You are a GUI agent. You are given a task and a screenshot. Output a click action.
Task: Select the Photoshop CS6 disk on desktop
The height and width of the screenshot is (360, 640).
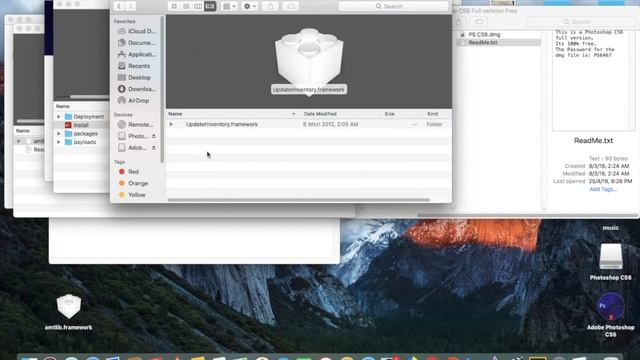(x=611, y=262)
